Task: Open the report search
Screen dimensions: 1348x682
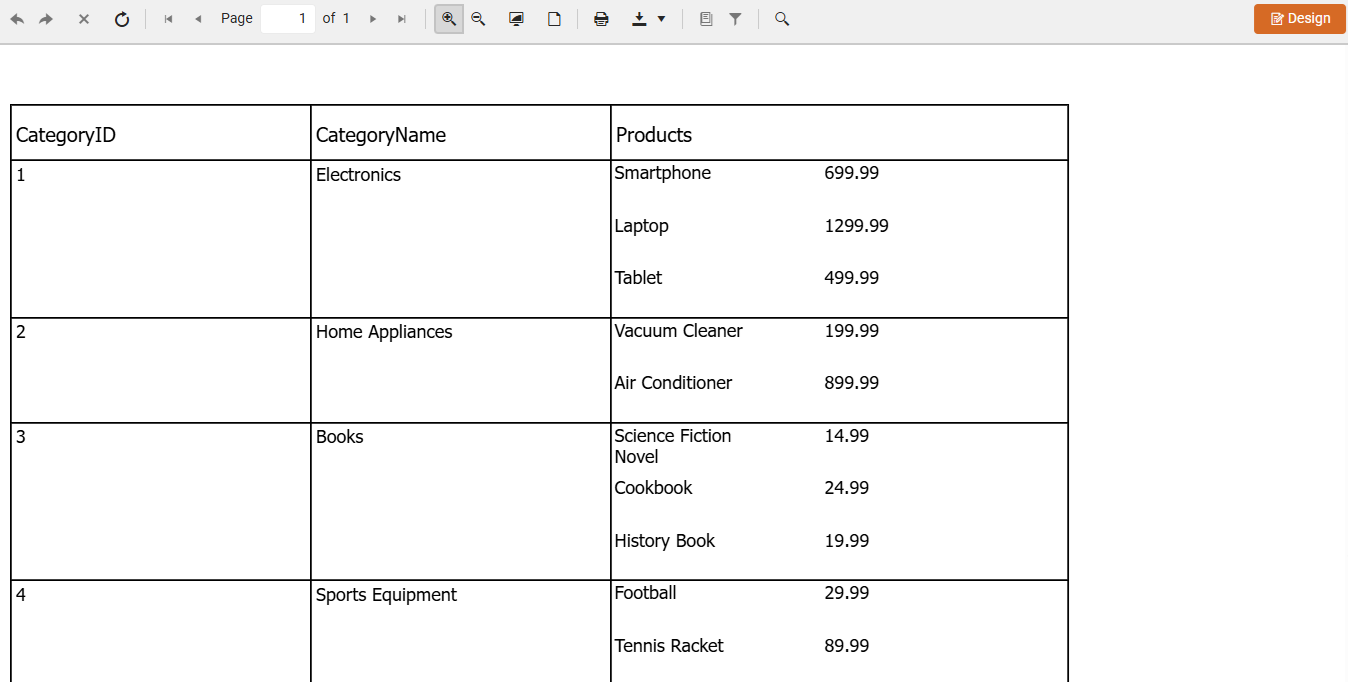Action: coord(783,18)
